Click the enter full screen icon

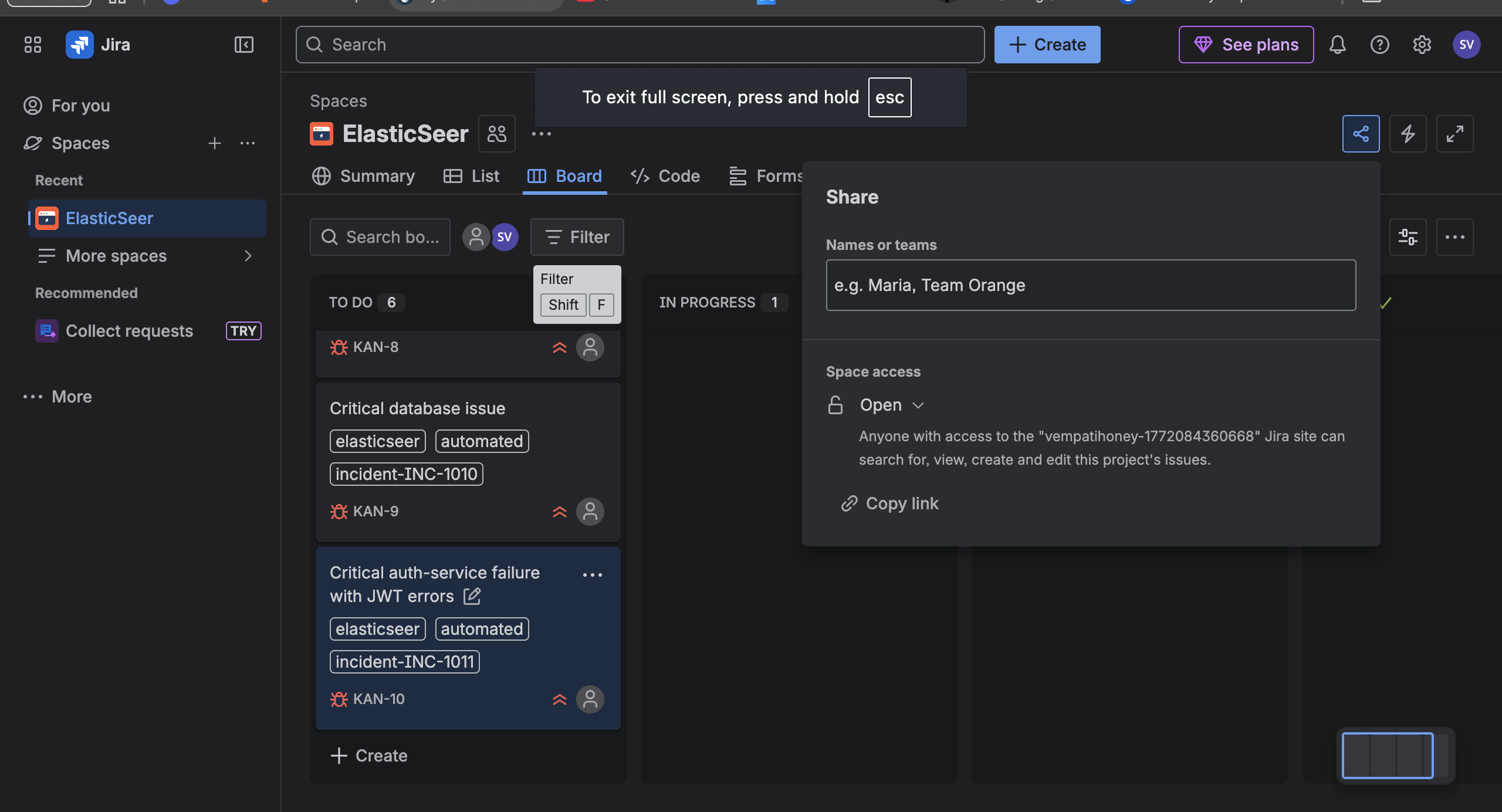coord(1454,134)
